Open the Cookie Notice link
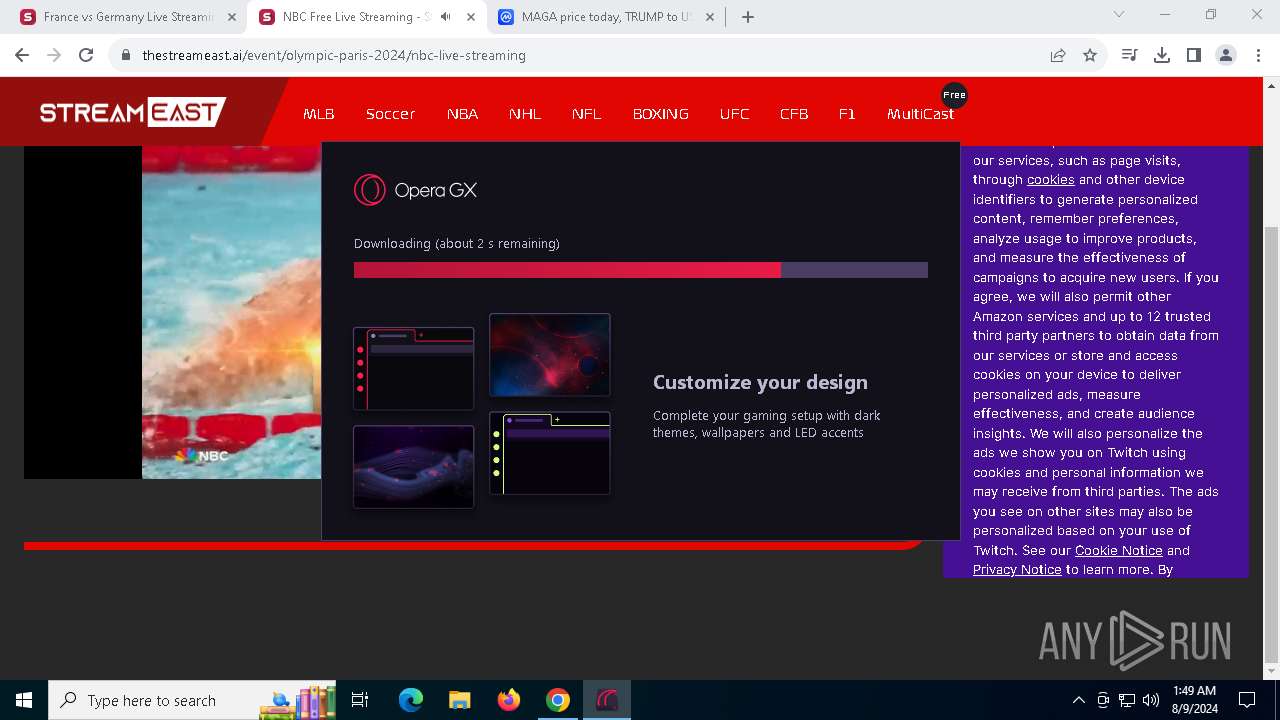1280x720 pixels. tap(1118, 551)
